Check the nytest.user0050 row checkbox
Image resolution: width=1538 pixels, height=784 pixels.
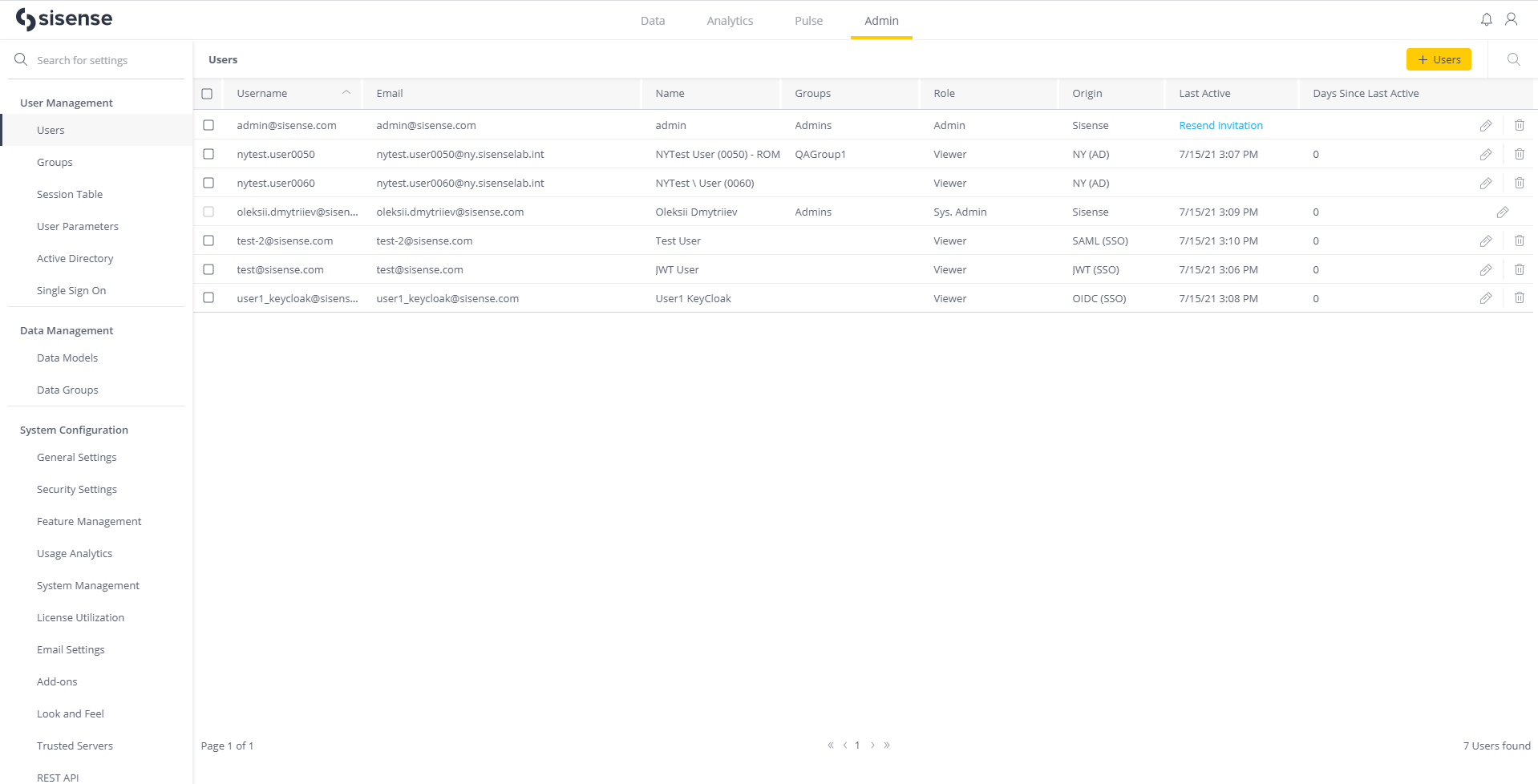tap(208, 154)
